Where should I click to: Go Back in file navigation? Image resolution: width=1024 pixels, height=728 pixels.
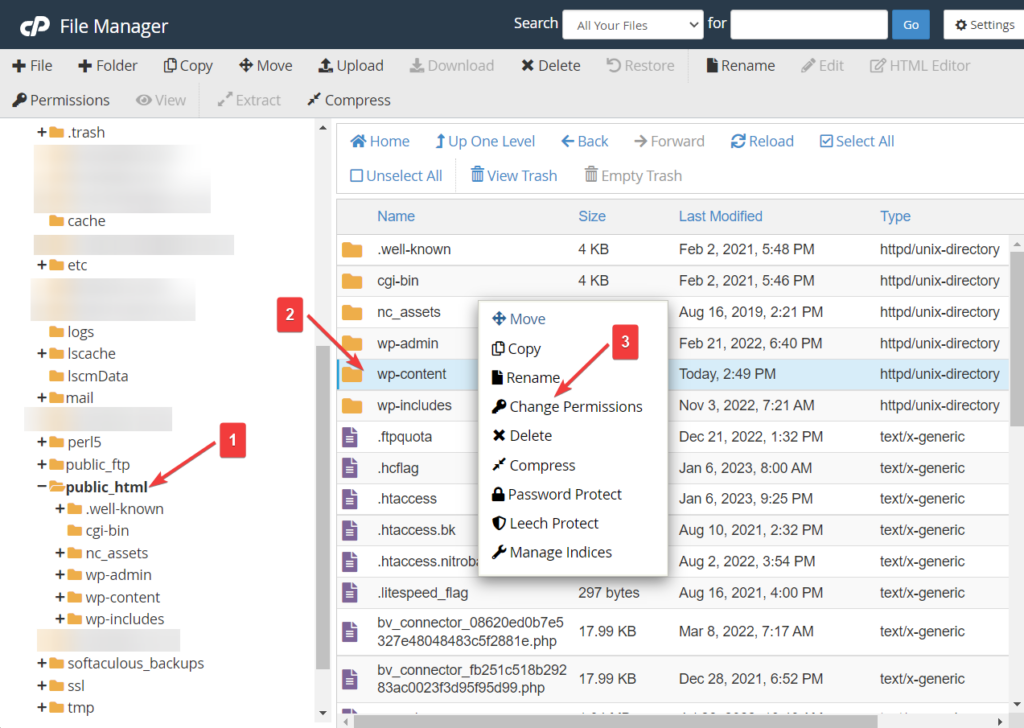point(584,141)
